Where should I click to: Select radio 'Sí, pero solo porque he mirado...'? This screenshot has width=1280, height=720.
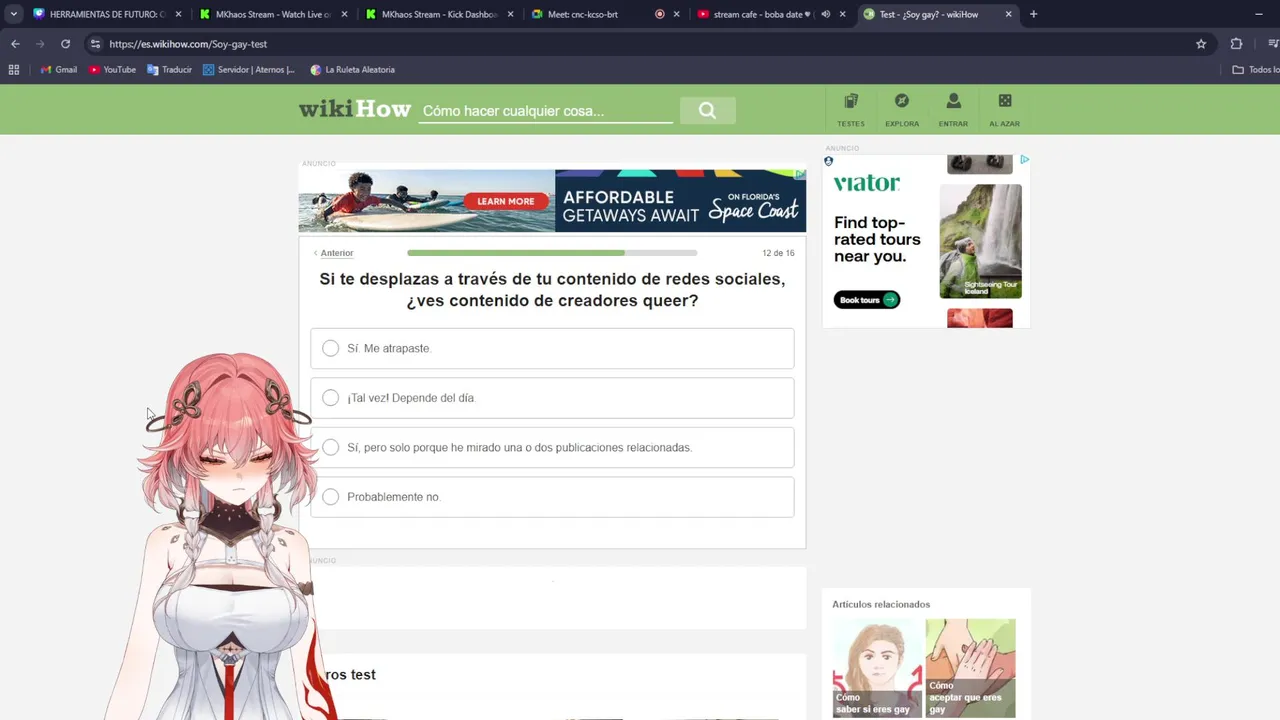(331, 447)
